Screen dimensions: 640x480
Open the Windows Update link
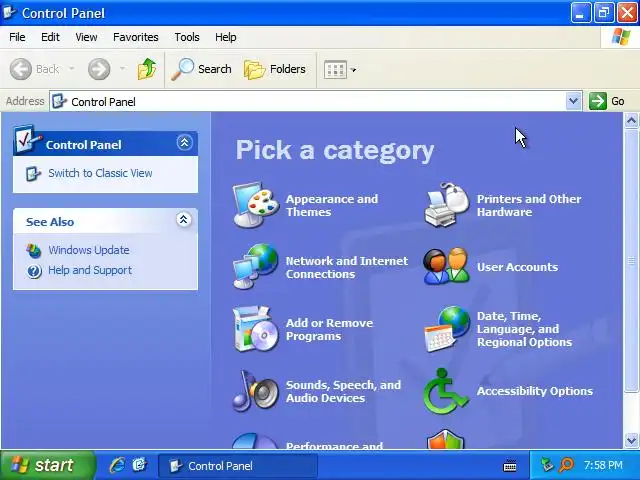point(89,250)
